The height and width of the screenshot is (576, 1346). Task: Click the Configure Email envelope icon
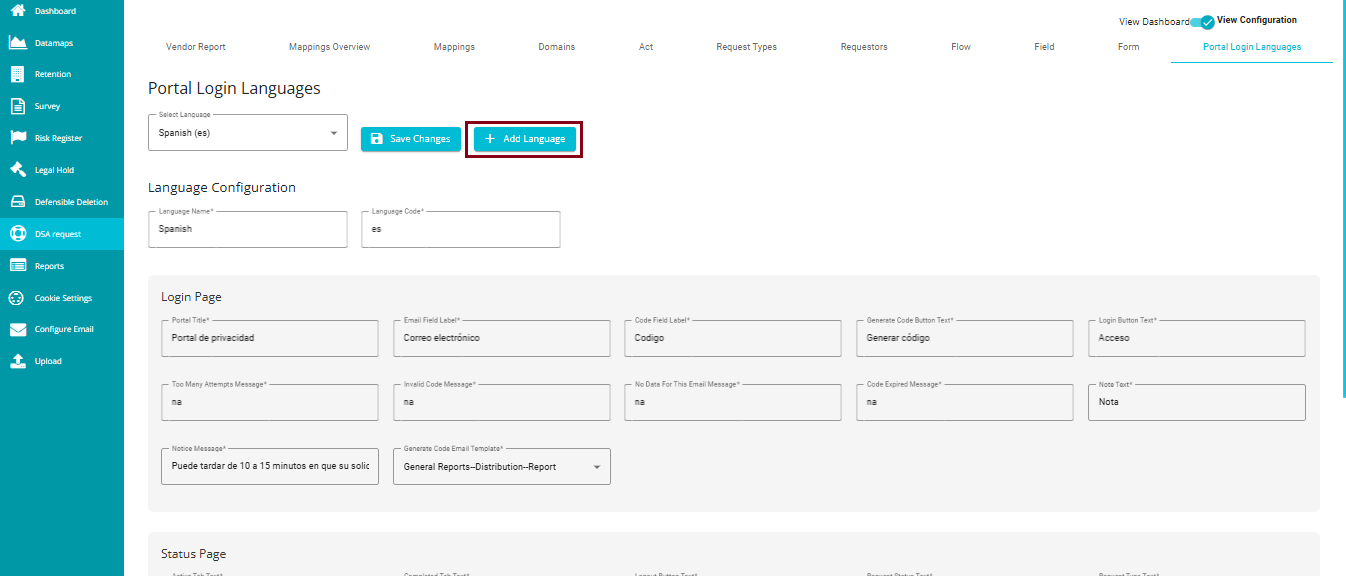(x=17, y=329)
